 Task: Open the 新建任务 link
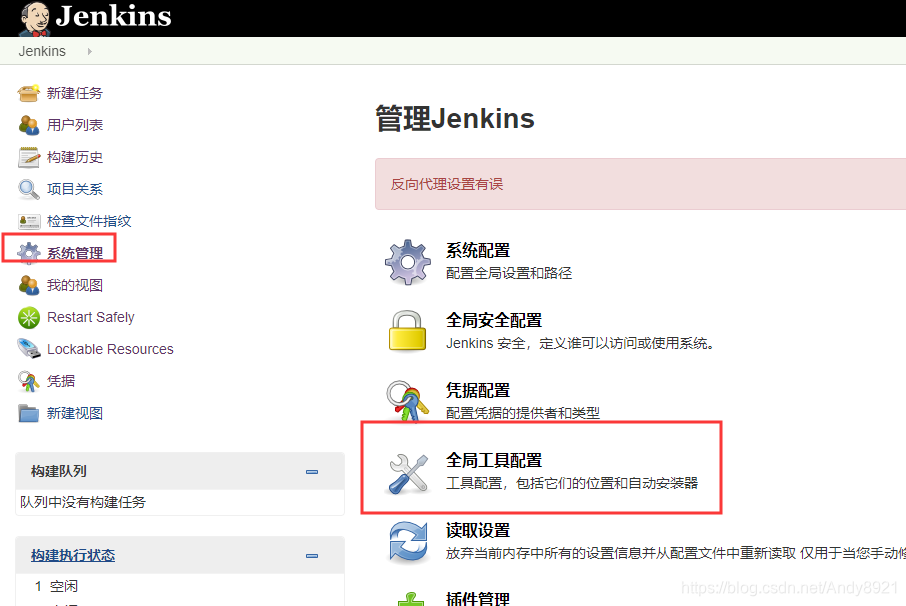[75, 93]
